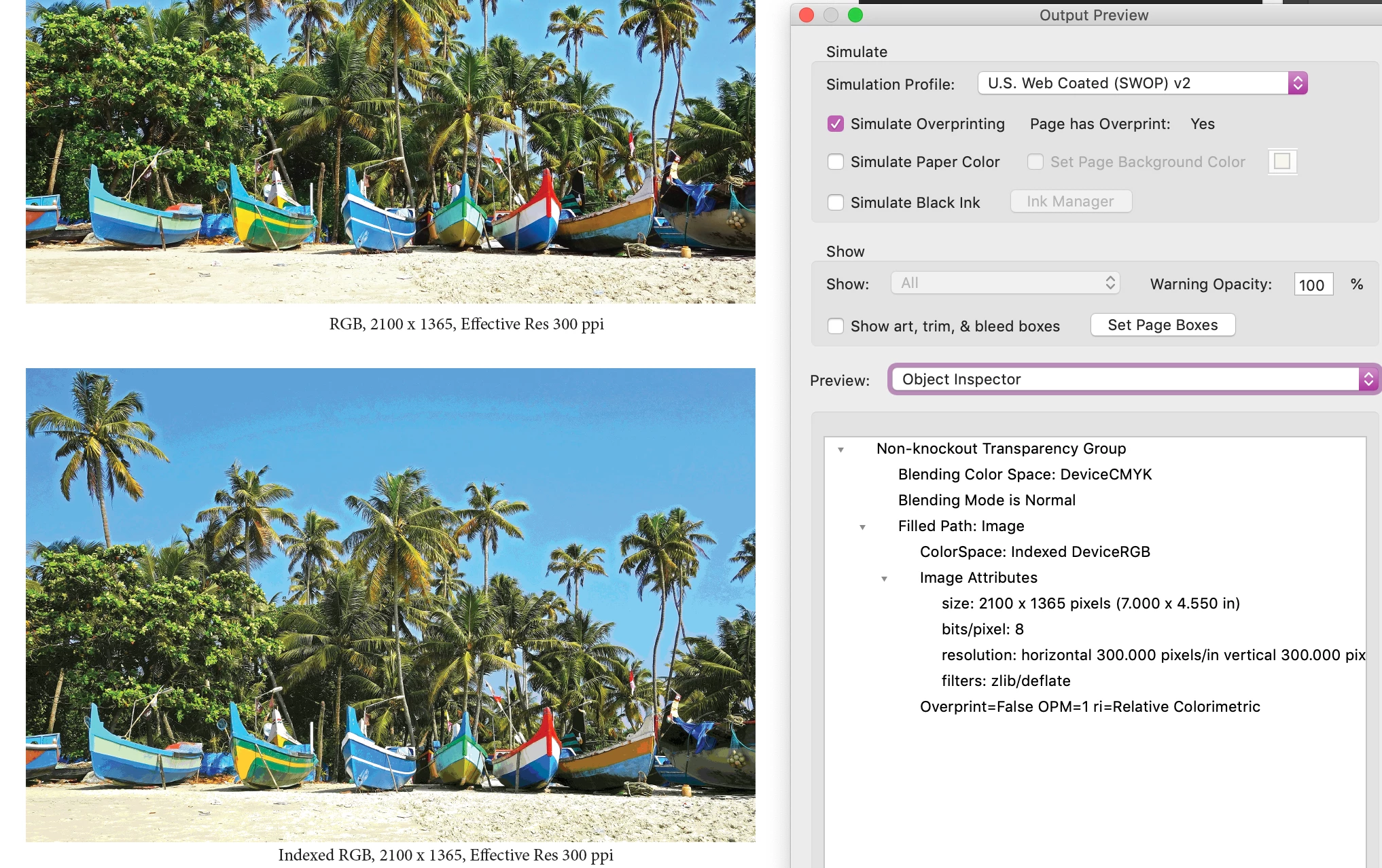The width and height of the screenshot is (1382, 868).
Task: Click the top RGB beach image
Action: [x=390, y=151]
